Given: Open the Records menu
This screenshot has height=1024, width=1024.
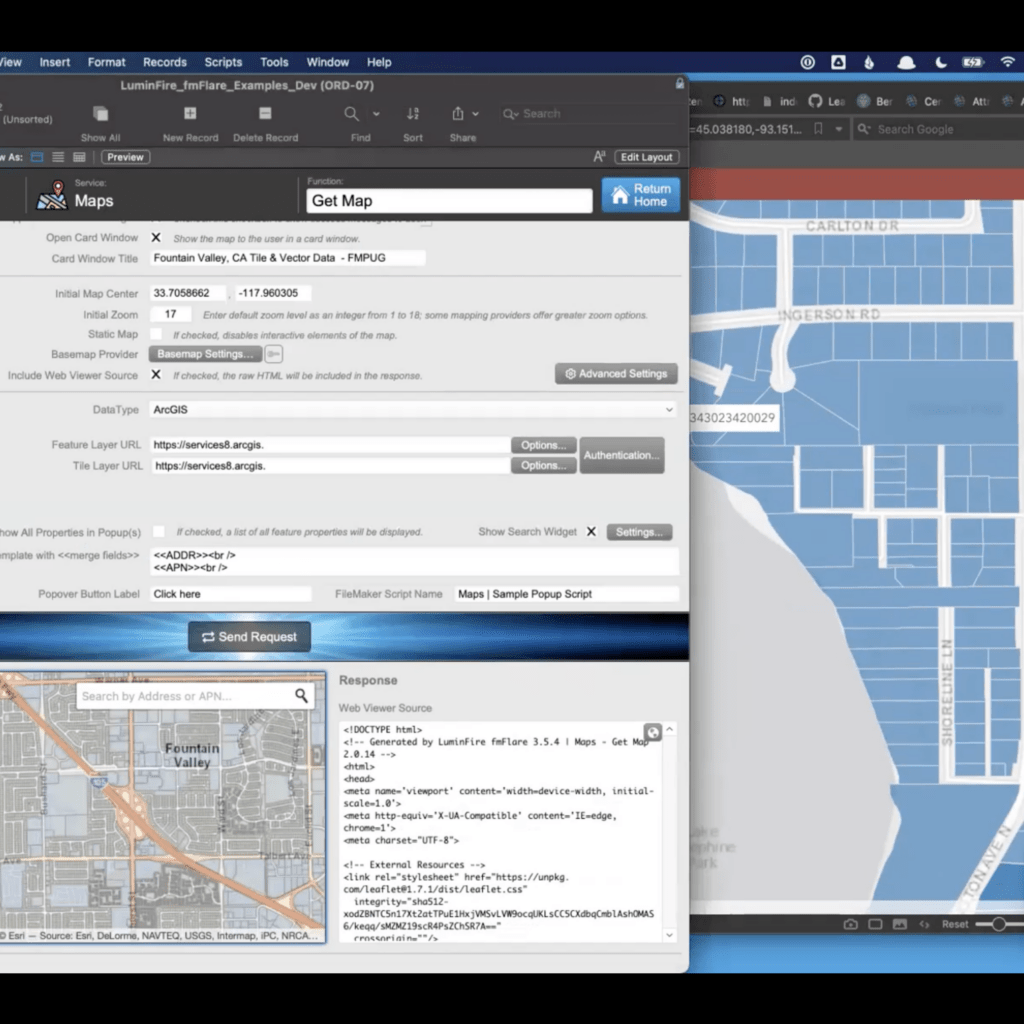Looking at the screenshot, I should coord(164,62).
